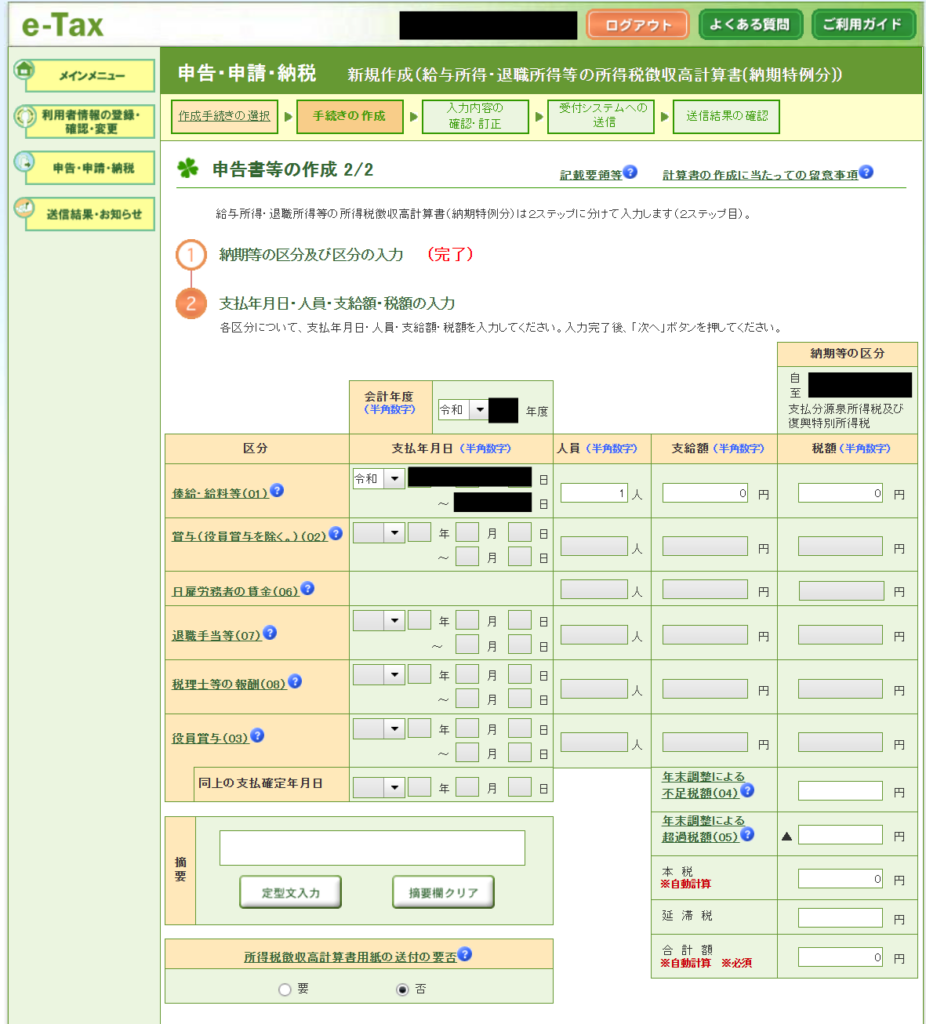The image size is (926, 1024).
Task: Open 俸給・給料等(01) link
Action: point(220,493)
